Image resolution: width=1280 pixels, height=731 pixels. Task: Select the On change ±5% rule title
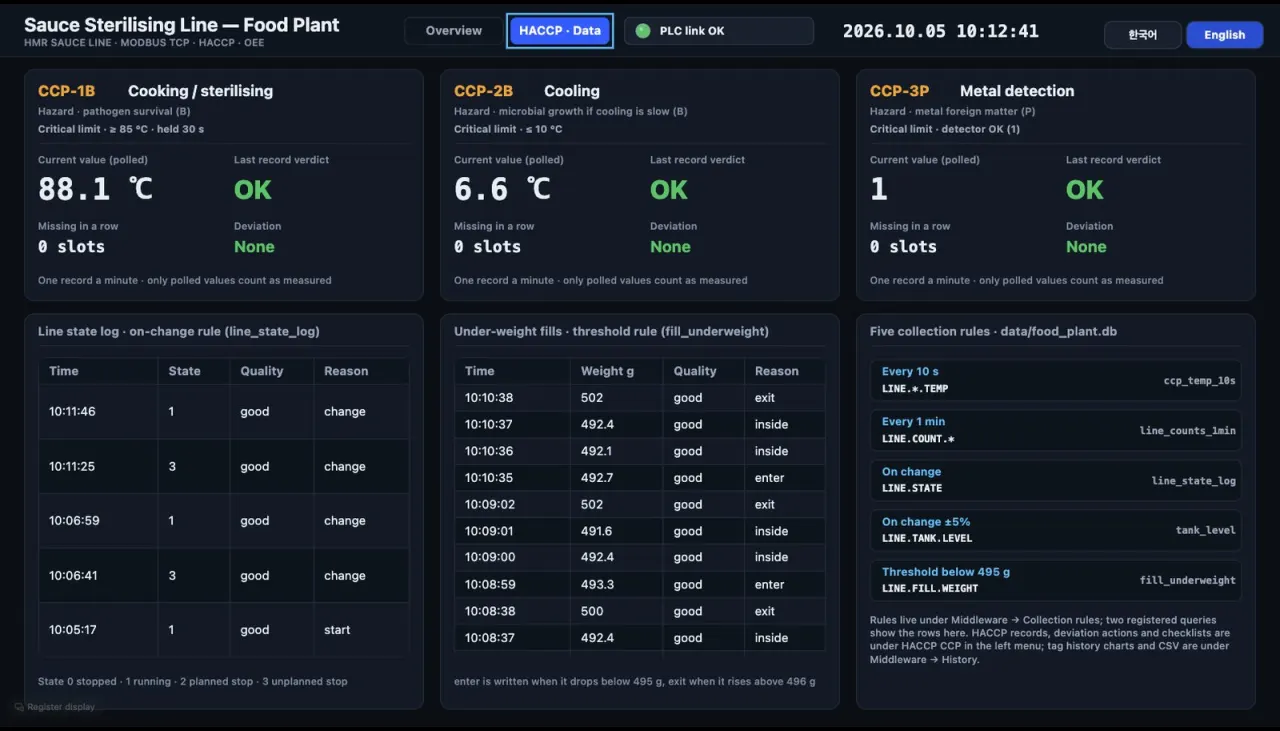point(926,522)
